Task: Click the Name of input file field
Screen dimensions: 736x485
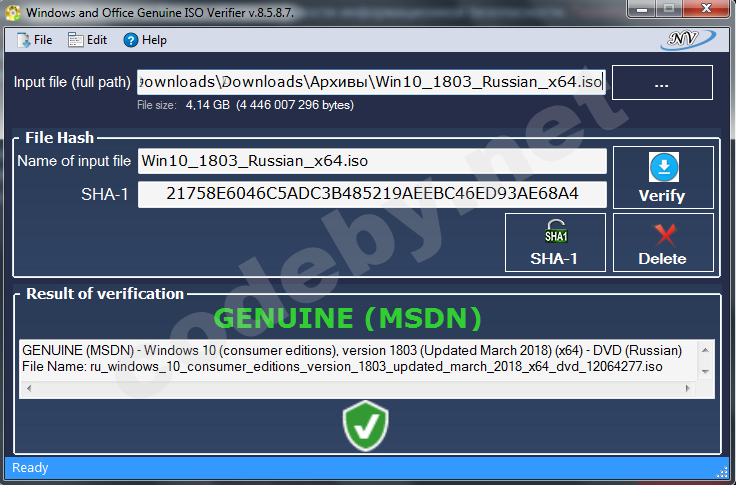Action: [x=372, y=161]
